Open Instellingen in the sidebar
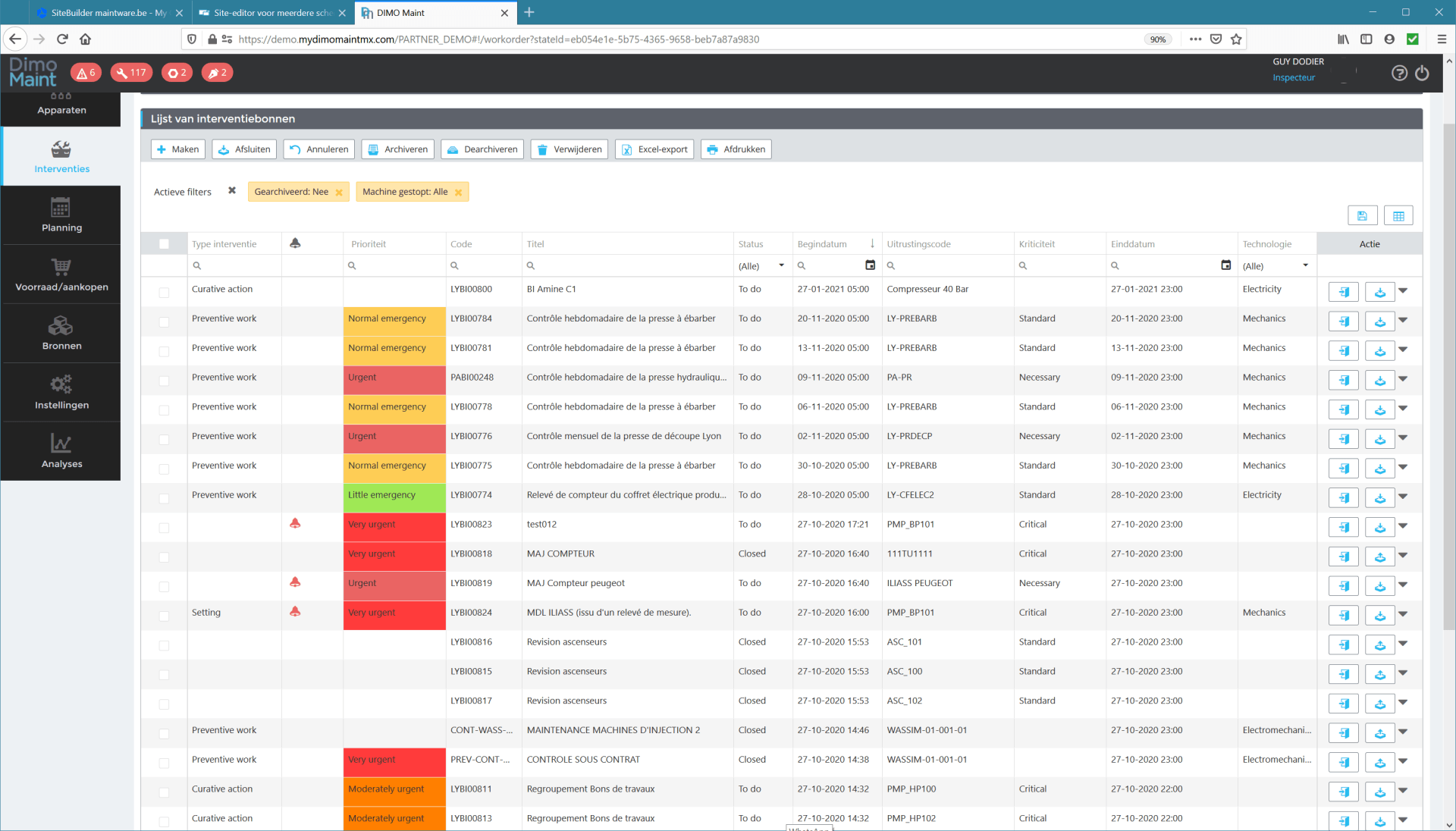This screenshot has height=831, width=1456. [61, 393]
